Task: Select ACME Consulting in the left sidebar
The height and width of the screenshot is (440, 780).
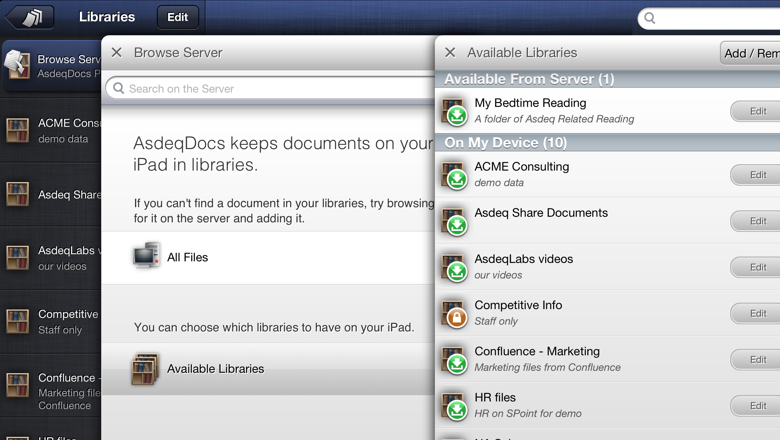Action: click(50, 130)
